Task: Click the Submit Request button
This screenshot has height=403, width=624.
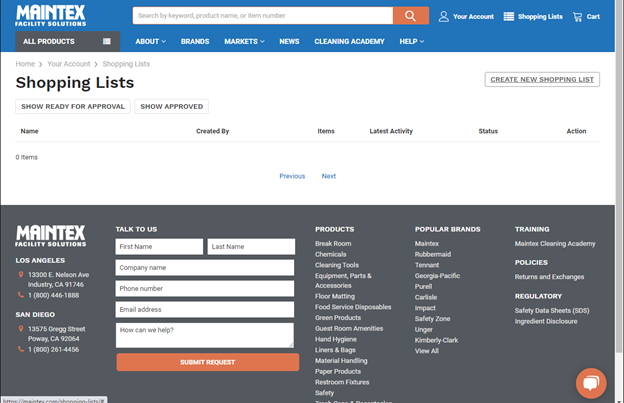Action: [x=208, y=362]
